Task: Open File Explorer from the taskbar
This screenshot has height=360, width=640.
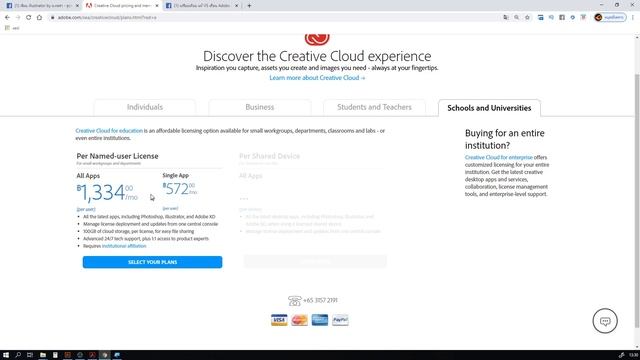Action: (42, 355)
